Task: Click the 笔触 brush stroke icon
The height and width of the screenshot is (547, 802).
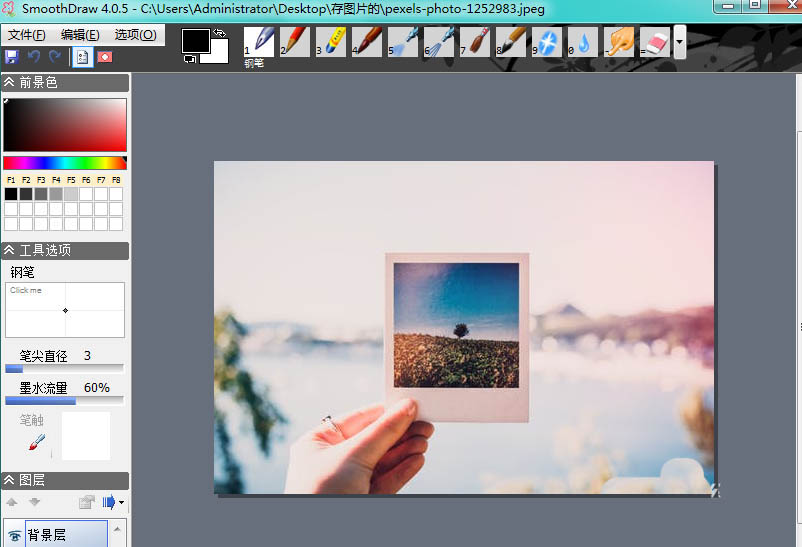Action: coord(36,442)
